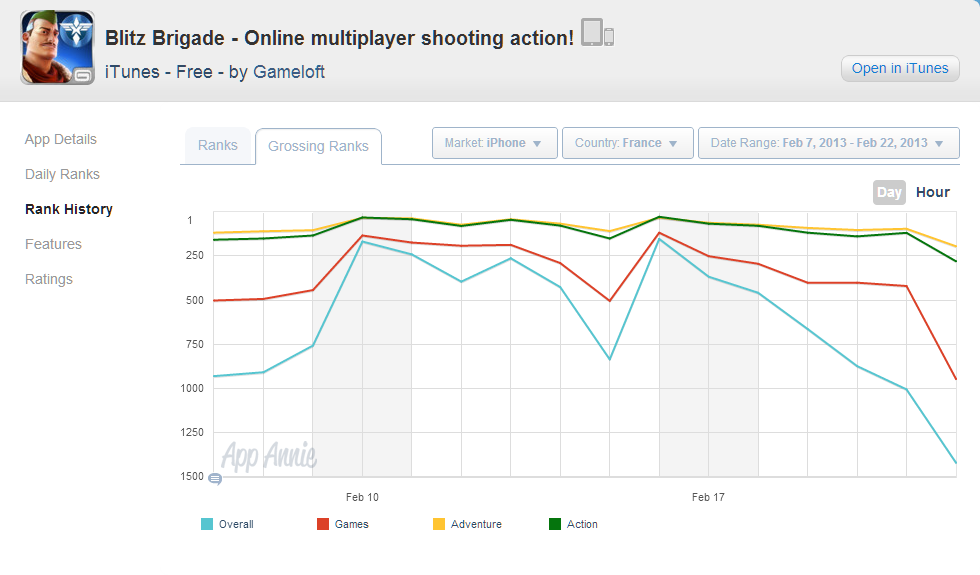This screenshot has height=575, width=980.
Task: Open the Country: France dropdown
Action: coord(628,143)
